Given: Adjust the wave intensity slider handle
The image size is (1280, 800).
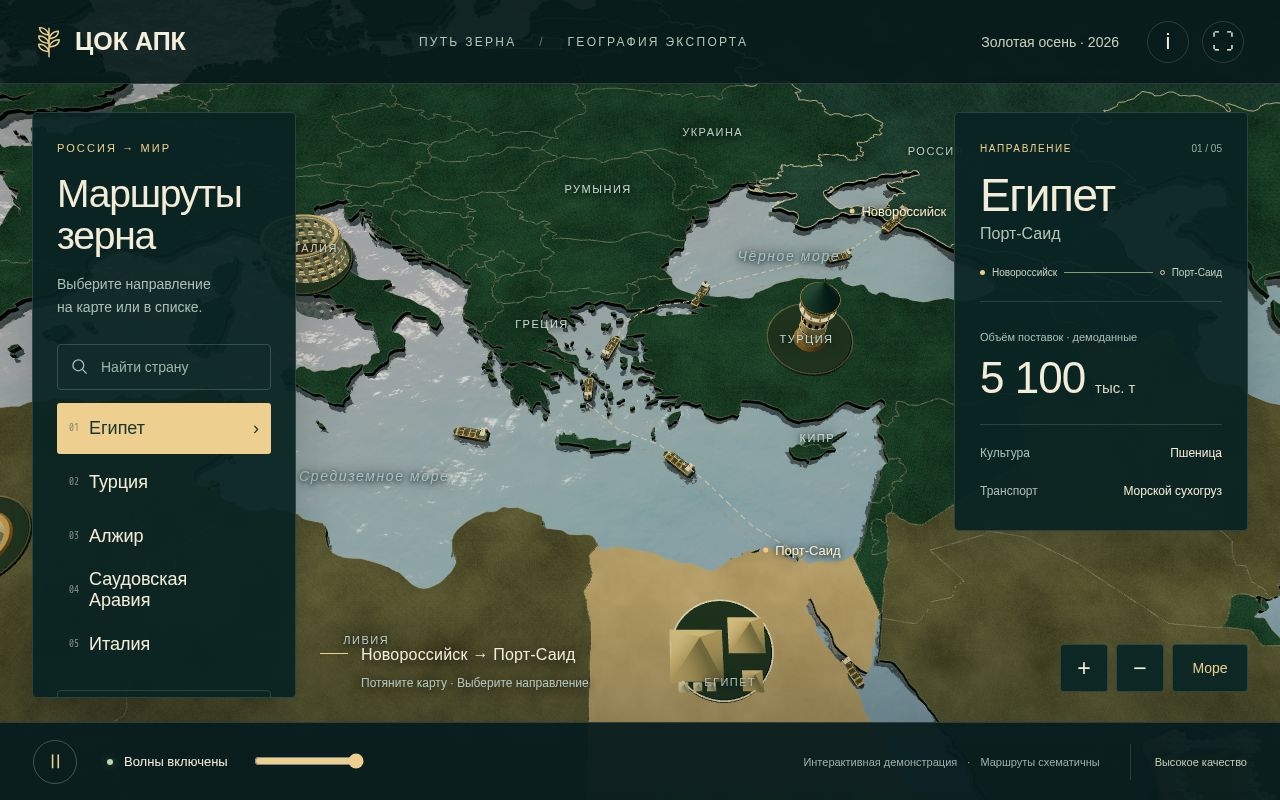Looking at the screenshot, I should click(356, 761).
